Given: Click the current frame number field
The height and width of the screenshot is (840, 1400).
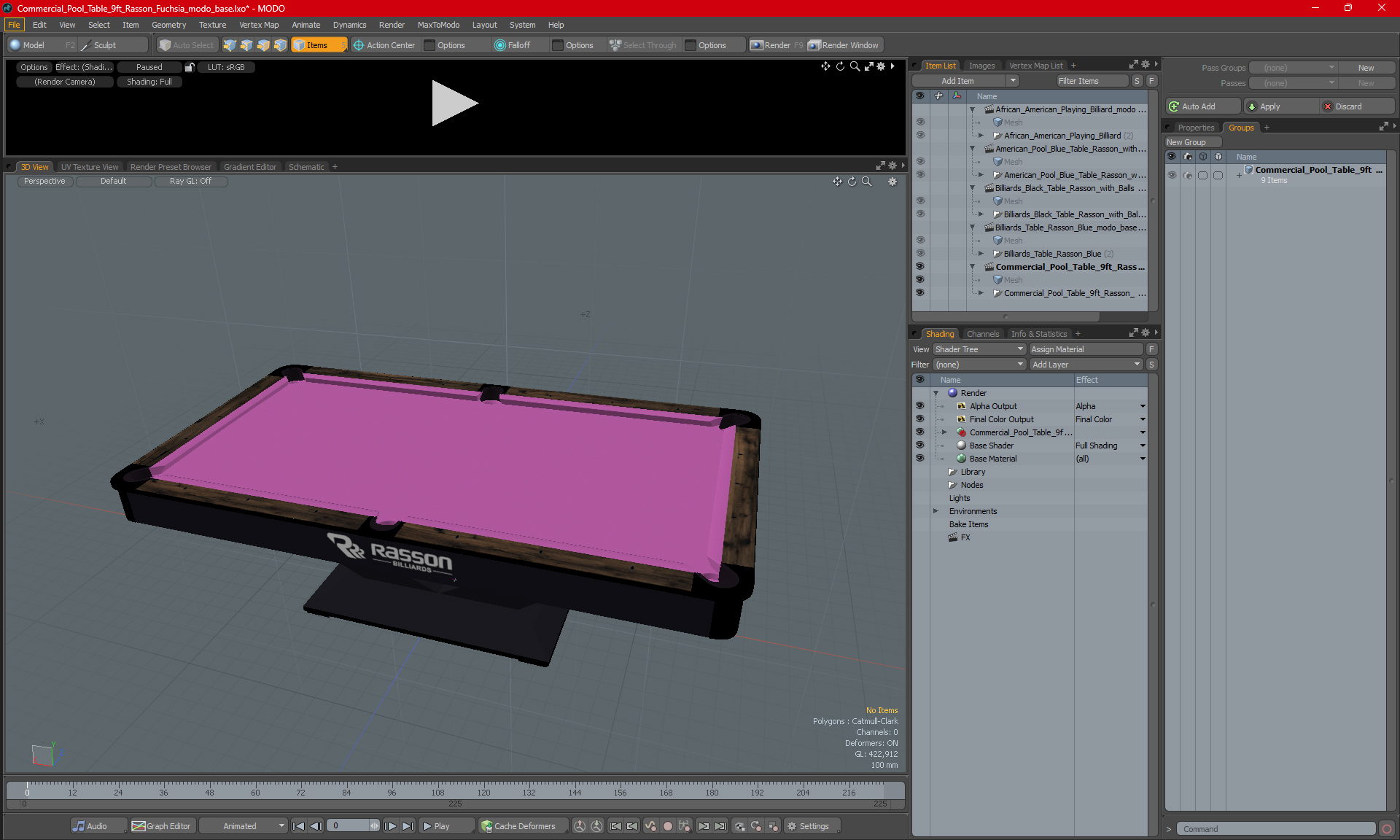Looking at the screenshot, I should tap(349, 826).
